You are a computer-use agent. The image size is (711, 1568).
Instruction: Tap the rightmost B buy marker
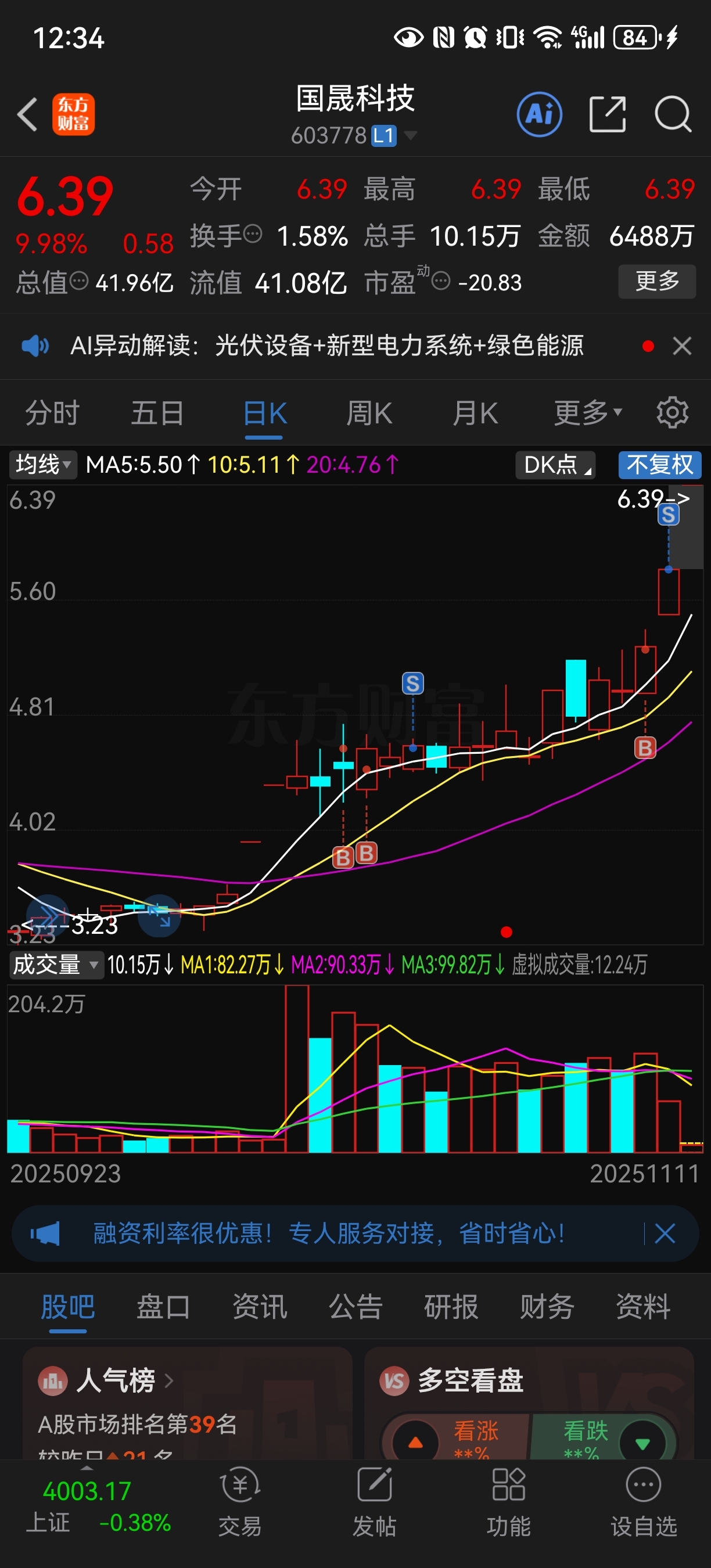point(645,747)
